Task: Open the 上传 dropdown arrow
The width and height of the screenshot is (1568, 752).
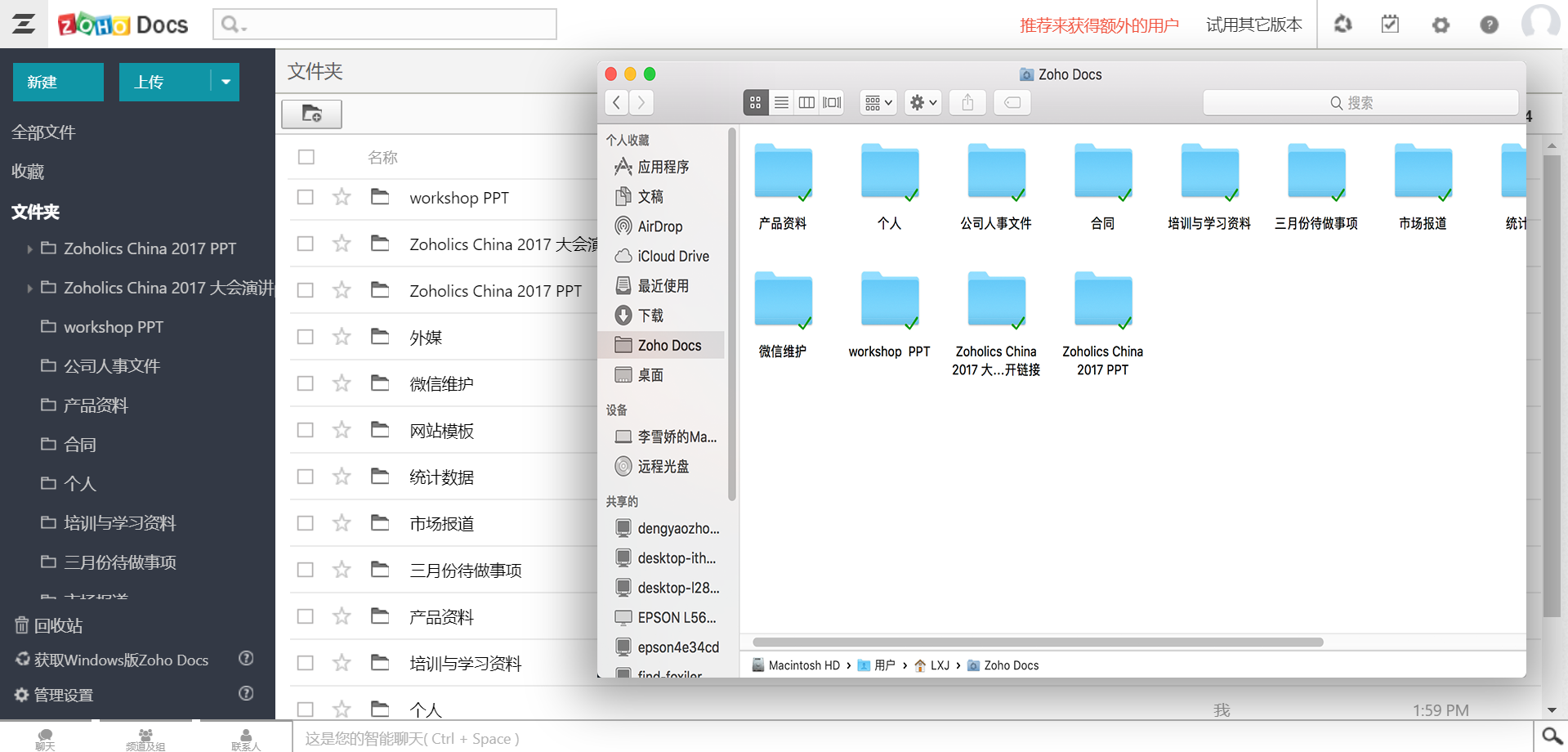Action: point(226,82)
